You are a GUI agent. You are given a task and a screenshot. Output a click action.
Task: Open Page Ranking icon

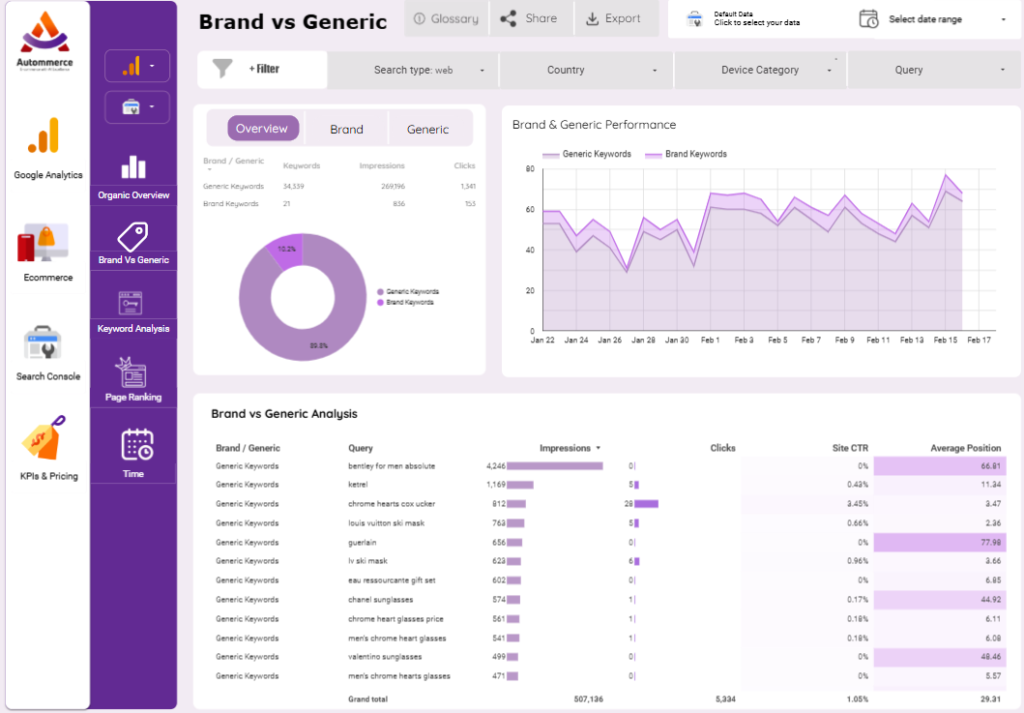click(x=131, y=372)
